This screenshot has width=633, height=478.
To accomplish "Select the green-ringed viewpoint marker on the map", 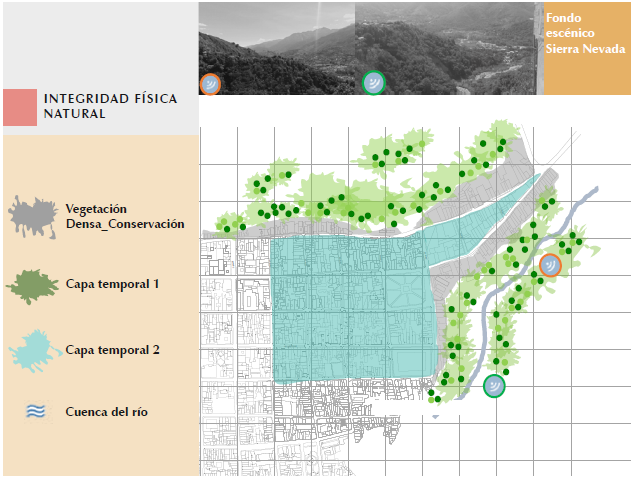I will coord(494,386).
